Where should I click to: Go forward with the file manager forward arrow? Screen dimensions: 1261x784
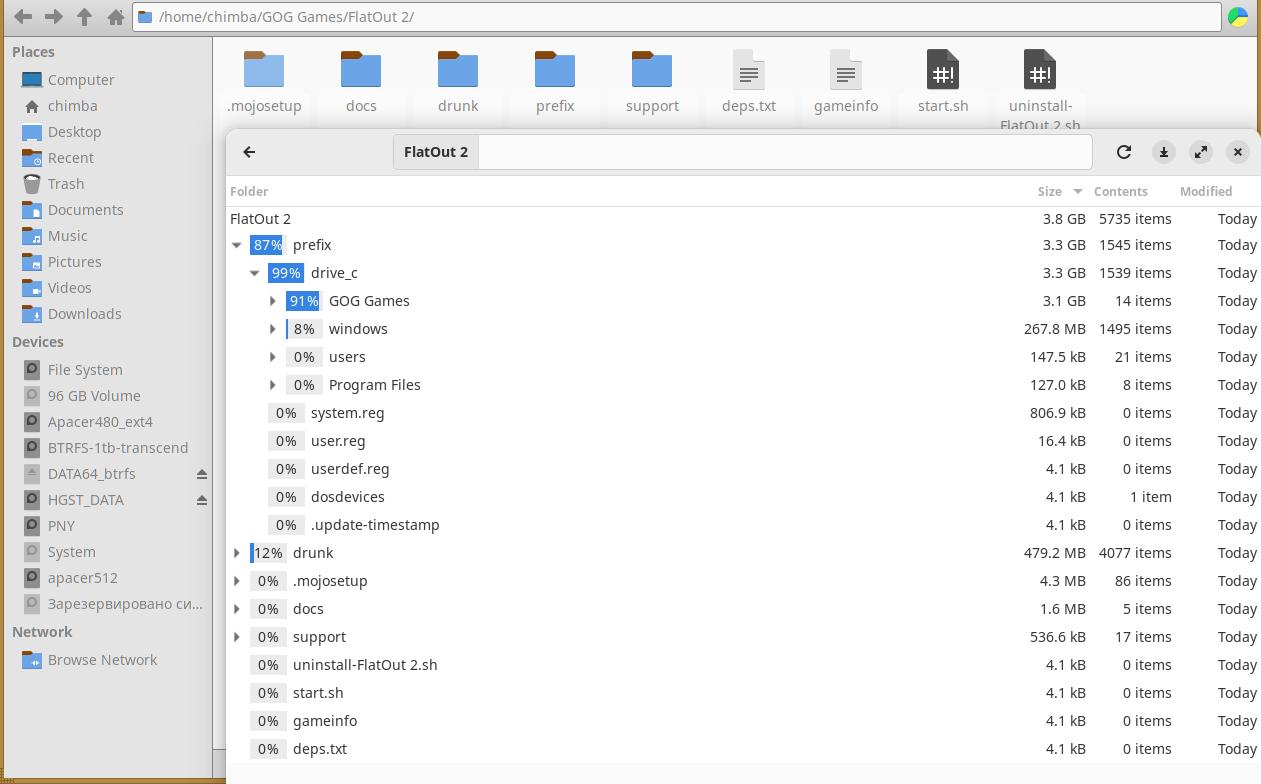(x=54, y=16)
